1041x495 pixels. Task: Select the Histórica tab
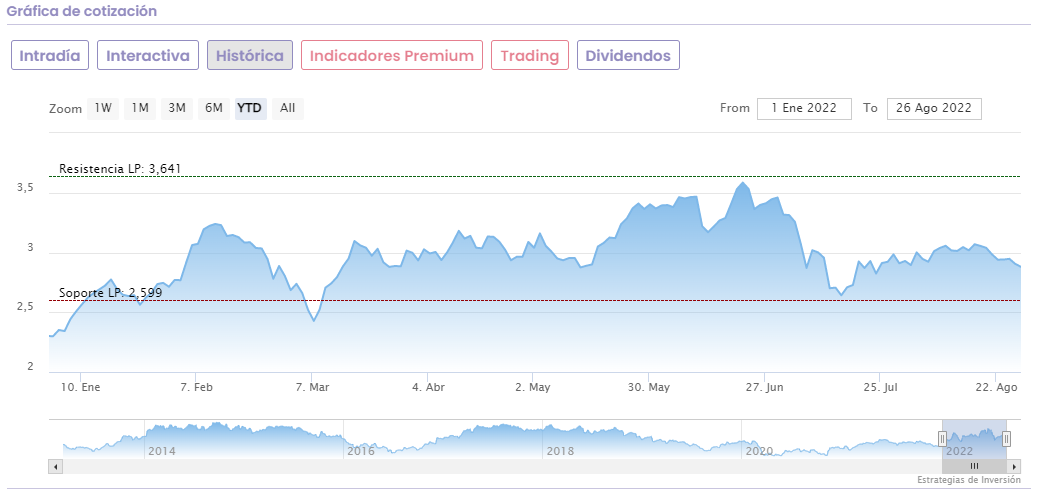(x=250, y=55)
